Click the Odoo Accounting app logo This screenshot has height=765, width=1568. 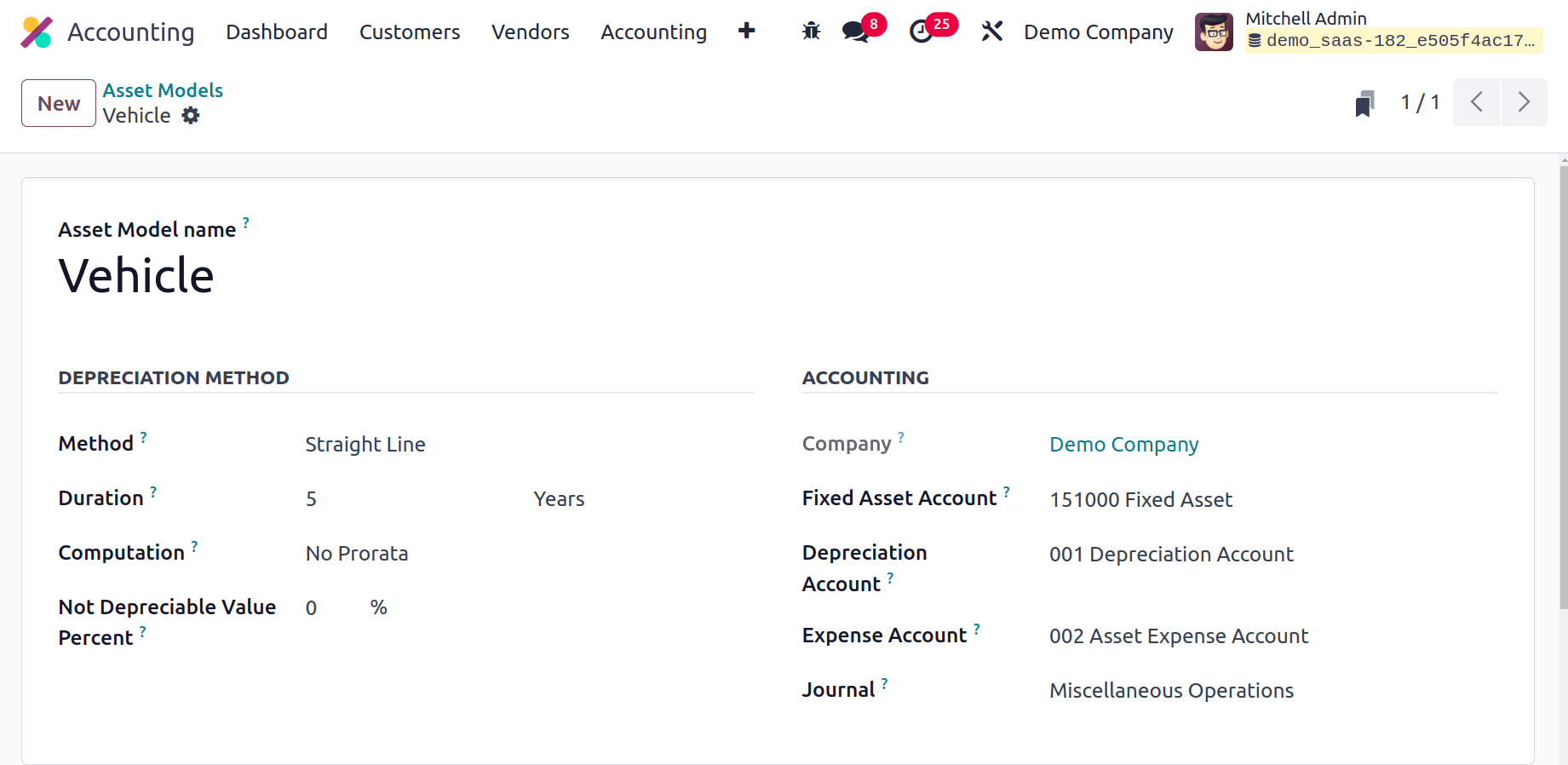click(37, 32)
